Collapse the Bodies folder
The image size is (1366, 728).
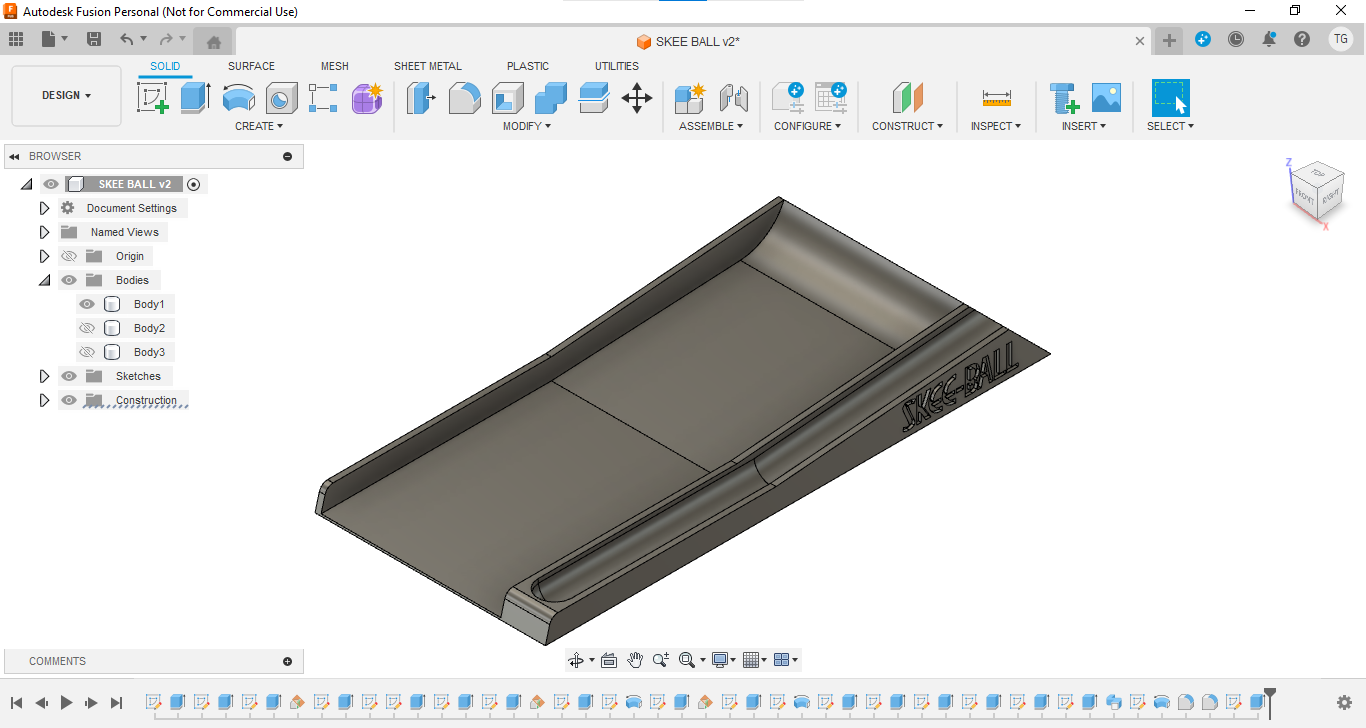click(44, 280)
